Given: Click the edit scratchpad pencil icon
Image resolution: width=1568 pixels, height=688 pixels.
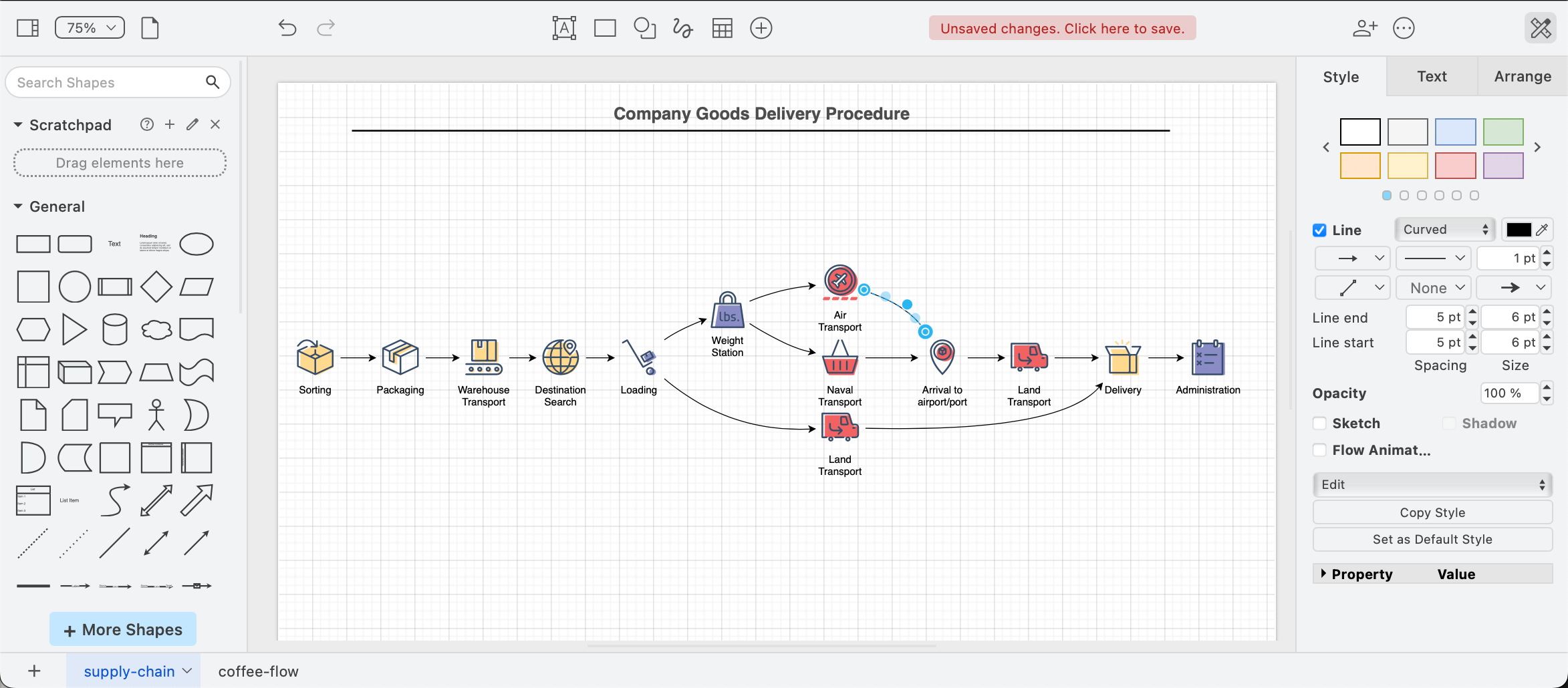Looking at the screenshot, I should click(x=192, y=124).
